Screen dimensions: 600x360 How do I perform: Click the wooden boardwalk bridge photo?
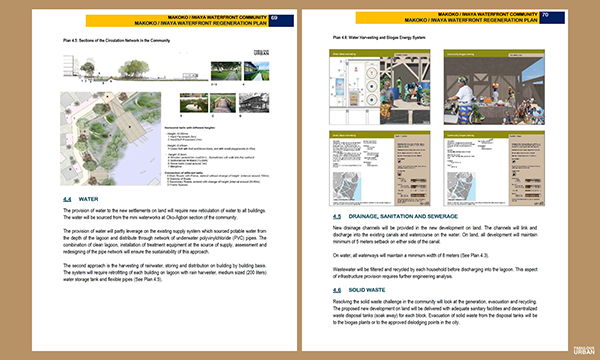point(223,103)
